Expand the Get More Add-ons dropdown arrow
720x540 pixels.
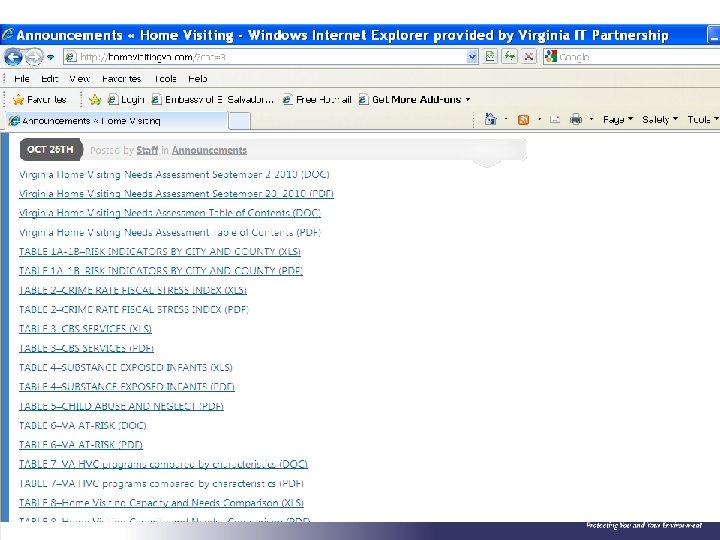point(468,100)
